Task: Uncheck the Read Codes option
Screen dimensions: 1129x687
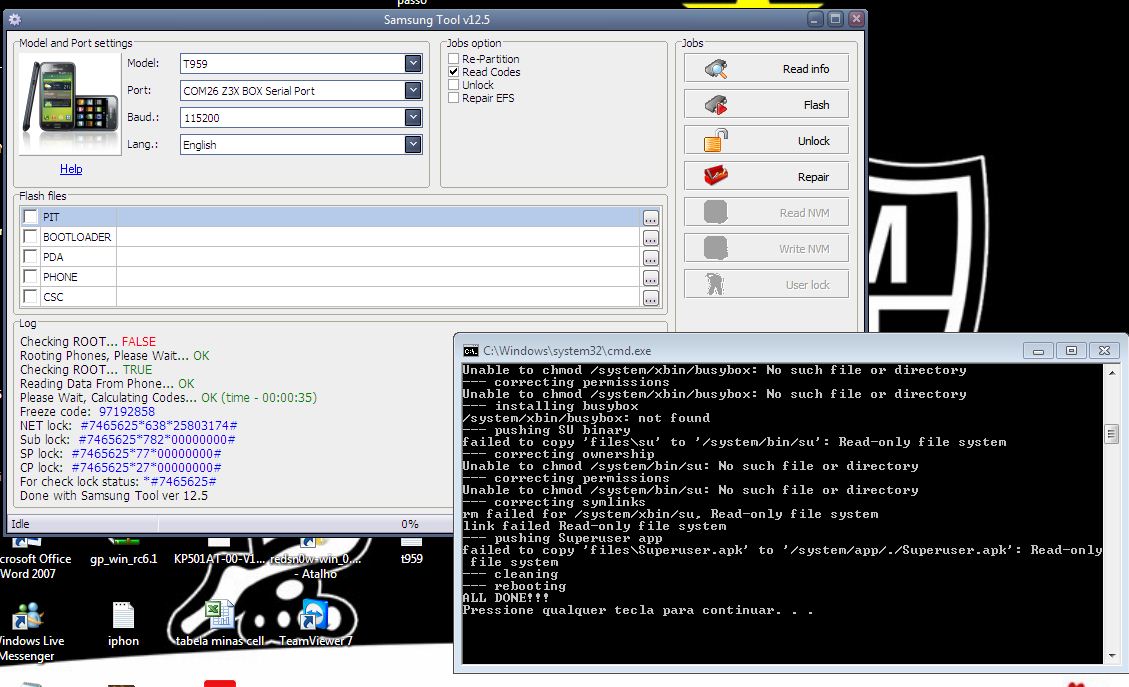Action: 454,71
